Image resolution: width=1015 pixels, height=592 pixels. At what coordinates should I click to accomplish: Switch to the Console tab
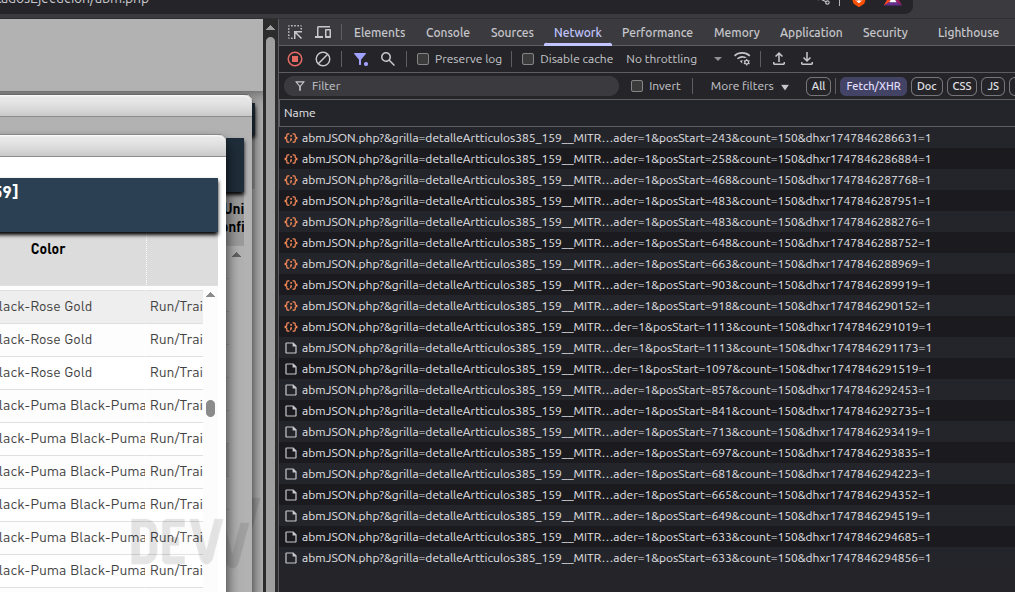point(447,32)
